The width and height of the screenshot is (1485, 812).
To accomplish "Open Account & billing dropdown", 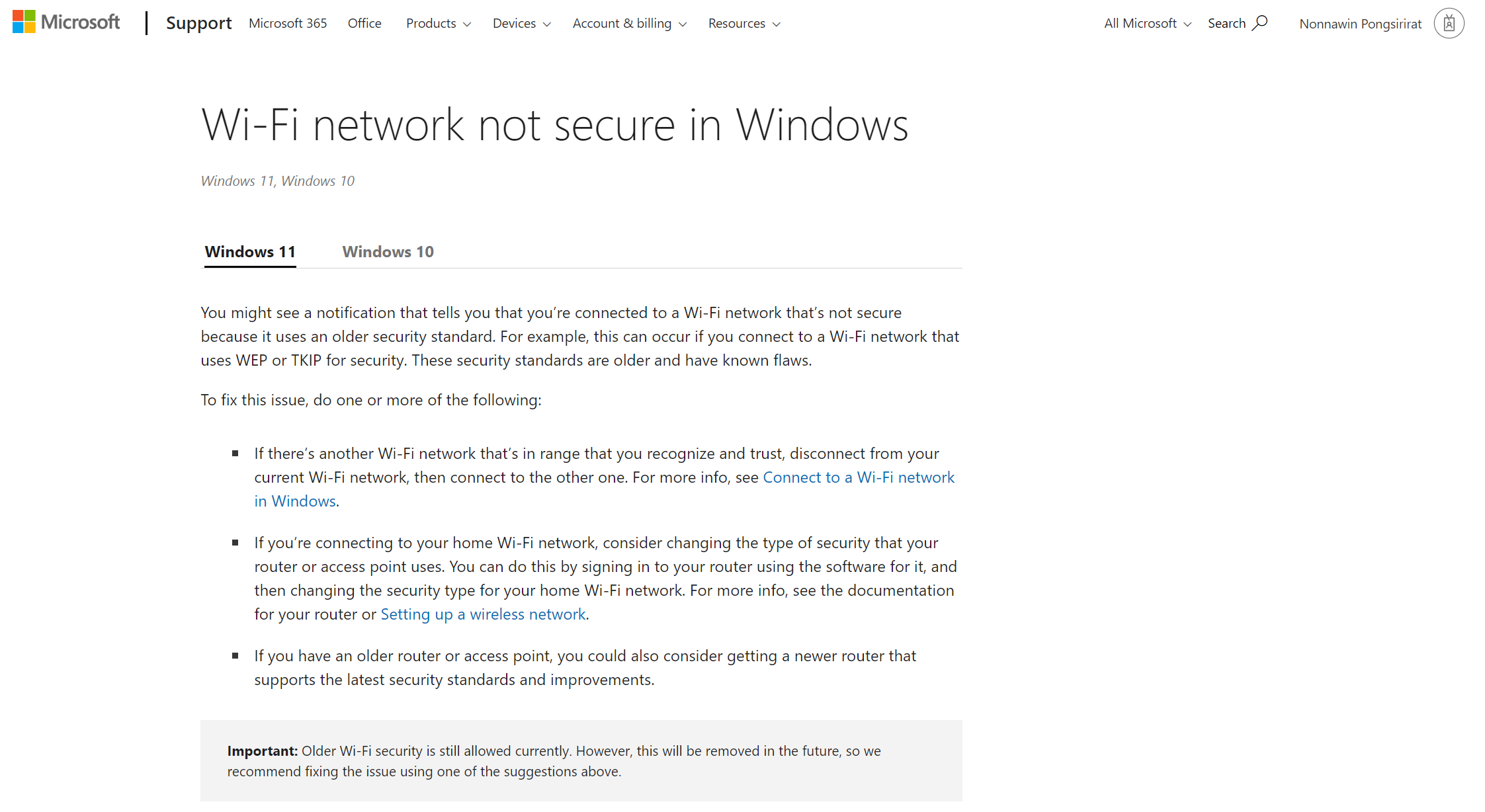I will tap(629, 24).
